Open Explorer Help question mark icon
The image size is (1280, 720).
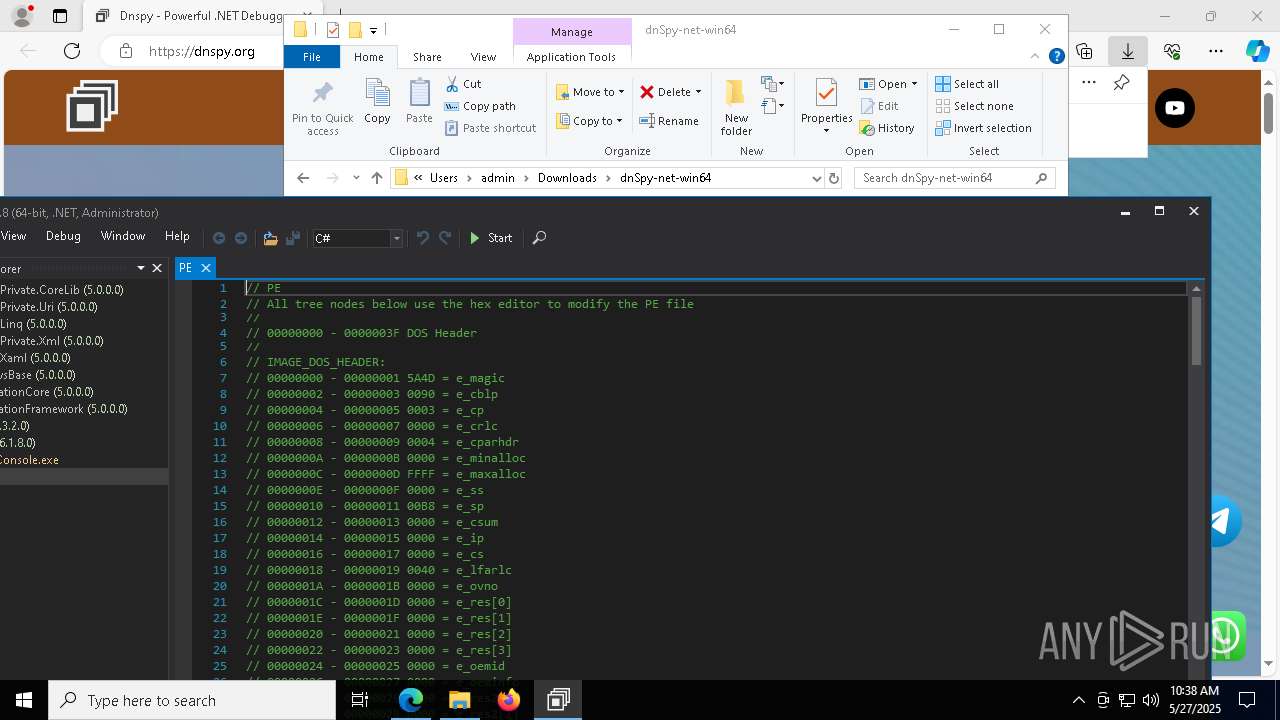click(1056, 57)
